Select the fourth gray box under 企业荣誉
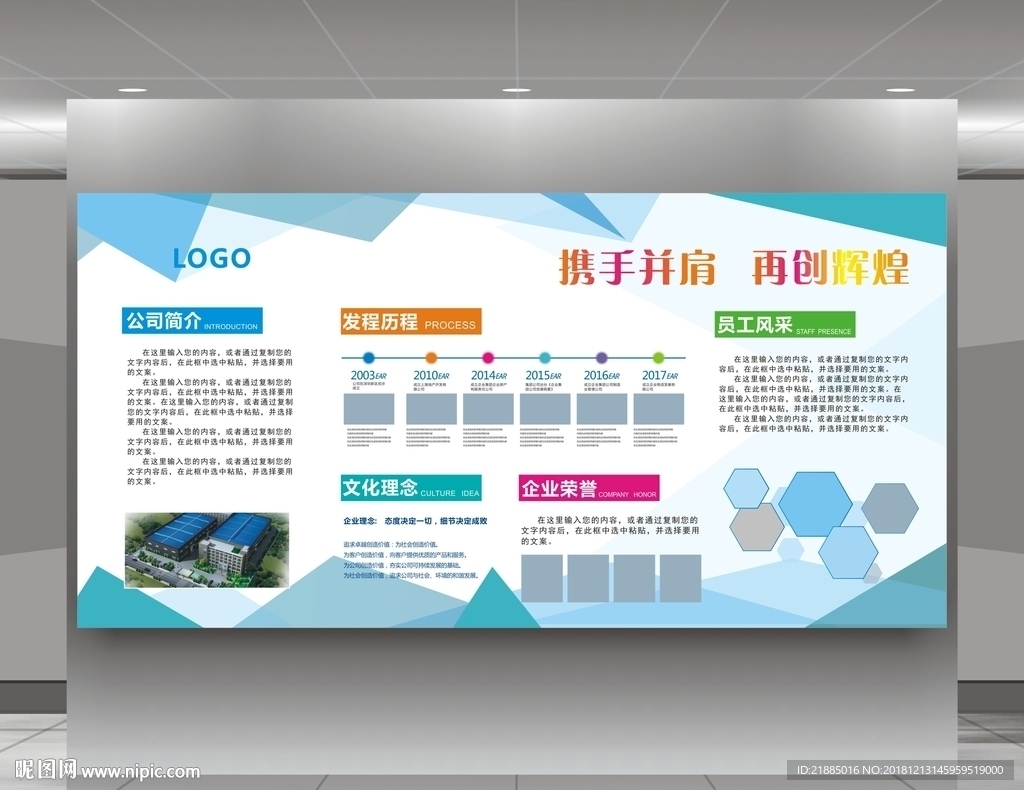This screenshot has height=790, width=1024. (680, 578)
